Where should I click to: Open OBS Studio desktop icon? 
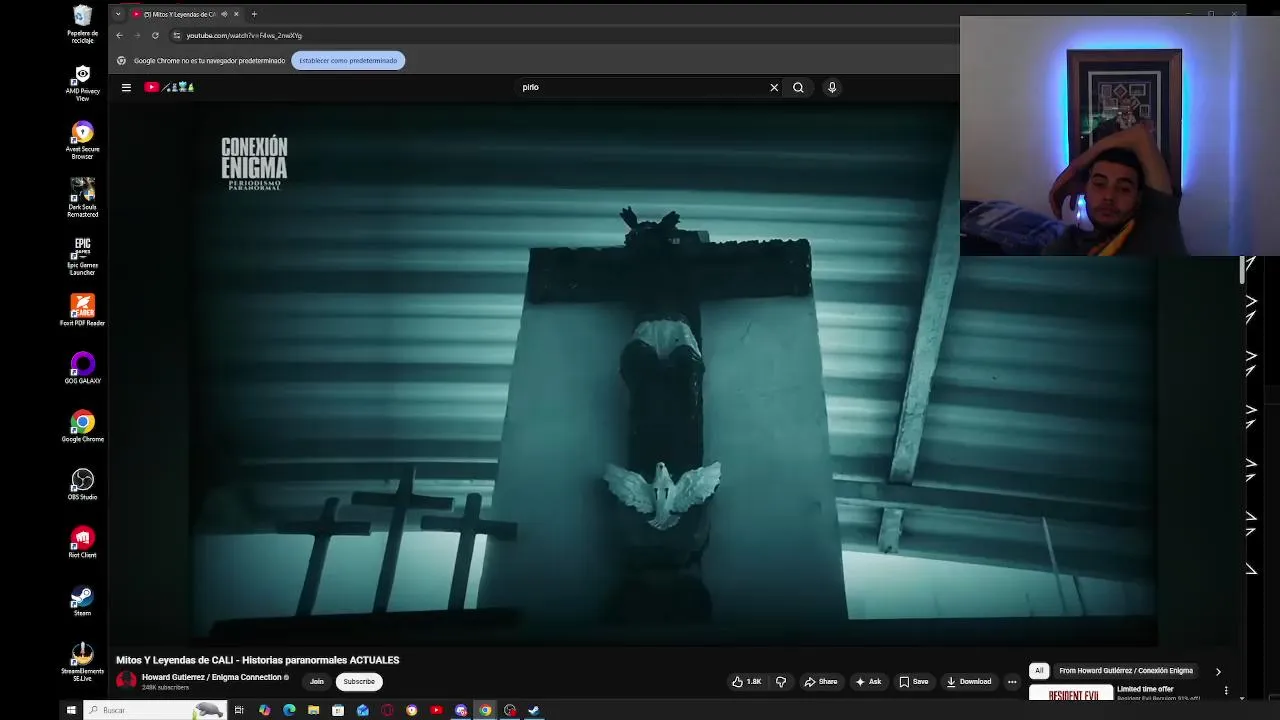(82, 484)
